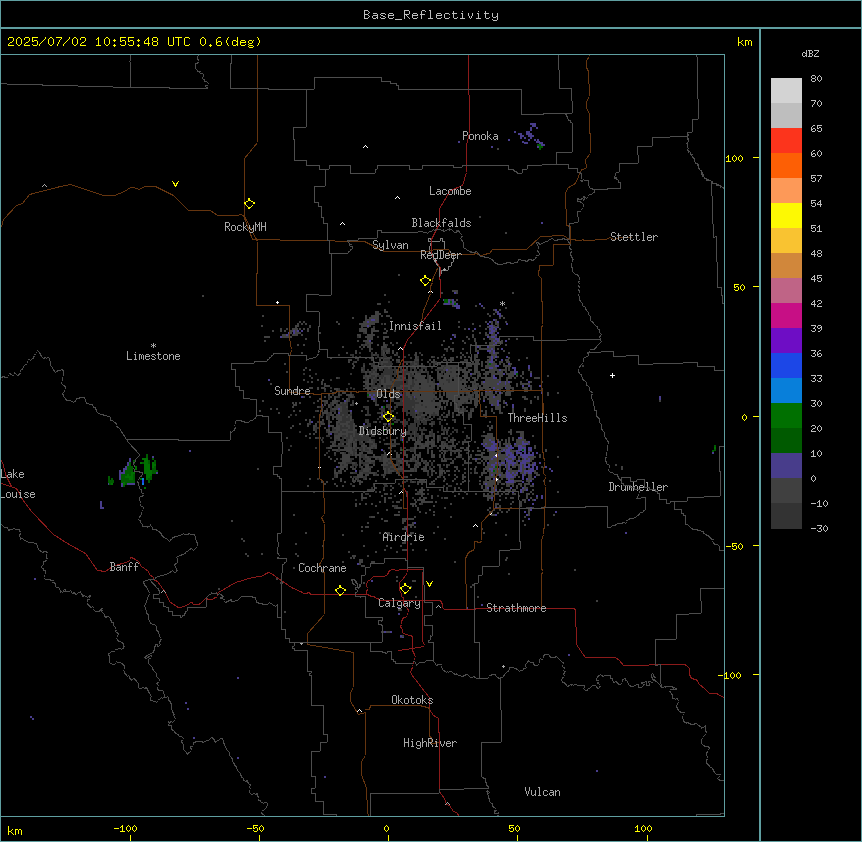The height and width of the screenshot is (842, 862).
Task: Pick the orange 57-60 dBZ legend swatch
Action: point(786,165)
